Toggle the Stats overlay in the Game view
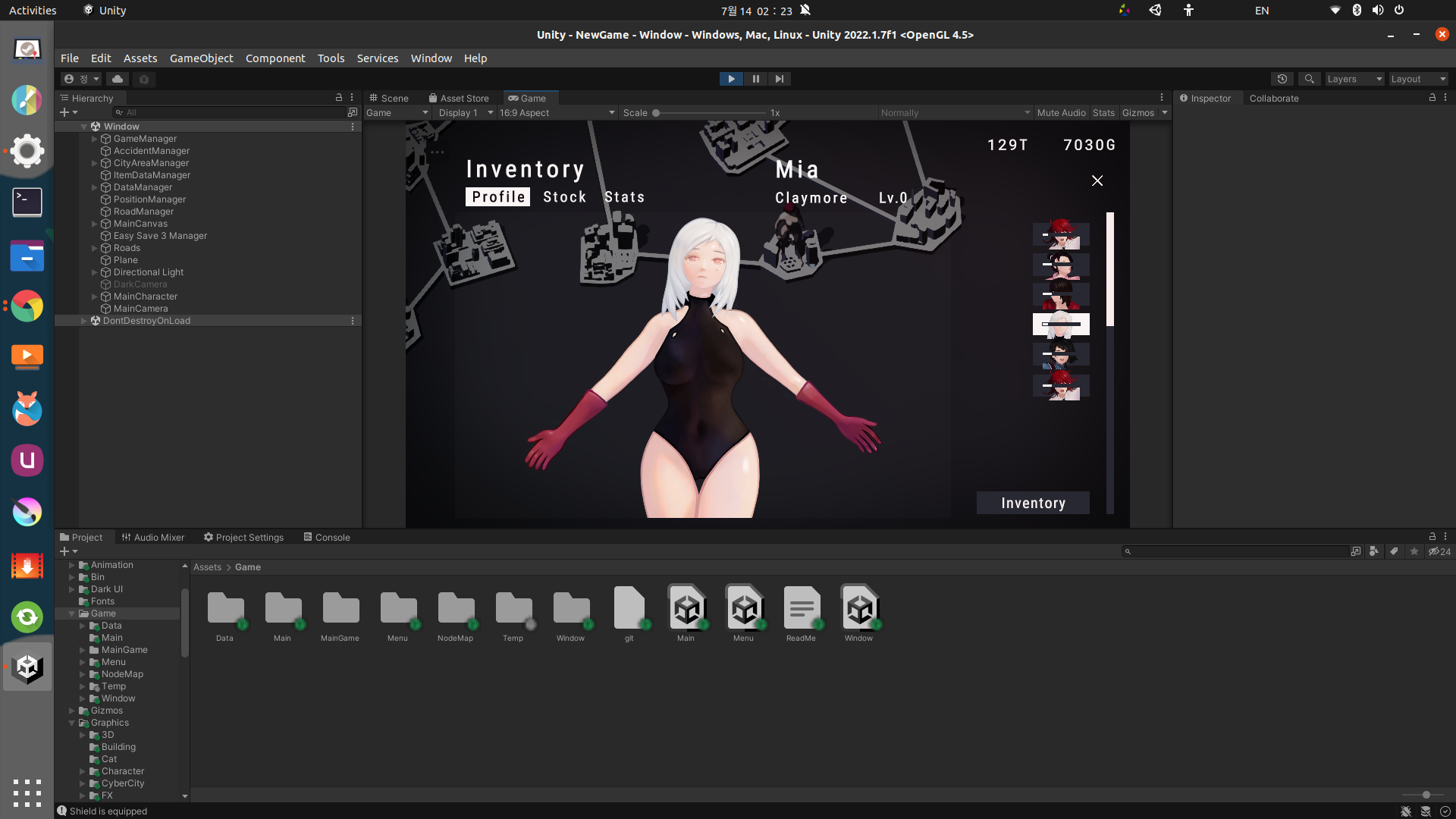1456x819 pixels. coord(1103,113)
